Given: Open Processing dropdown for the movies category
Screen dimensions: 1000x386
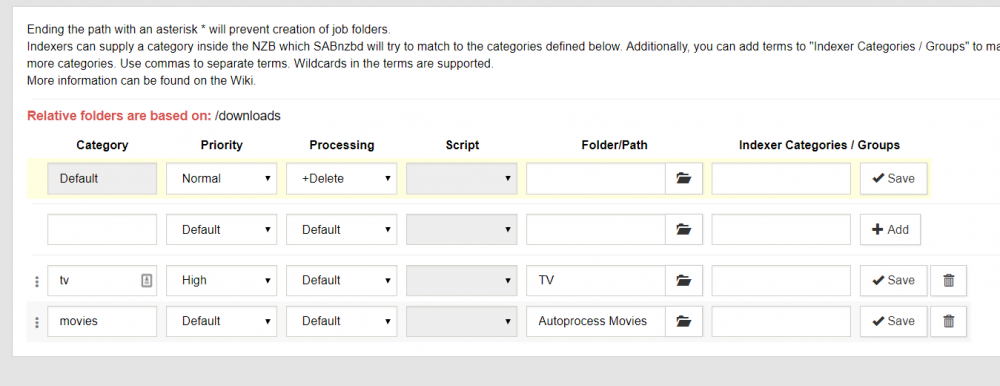Looking at the screenshot, I should (x=341, y=321).
